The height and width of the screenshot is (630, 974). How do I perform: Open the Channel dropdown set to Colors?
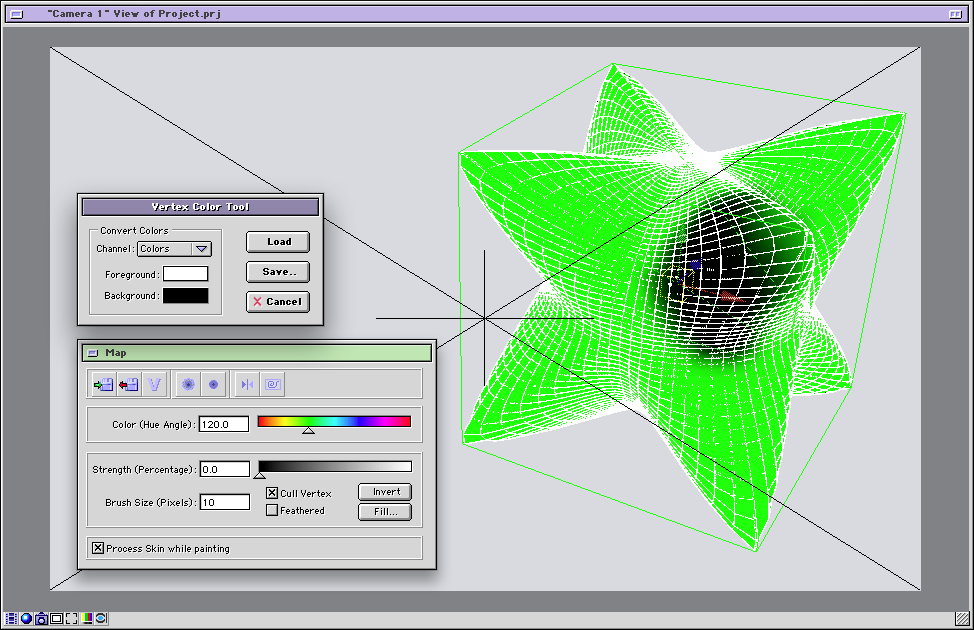pyautogui.click(x=174, y=249)
